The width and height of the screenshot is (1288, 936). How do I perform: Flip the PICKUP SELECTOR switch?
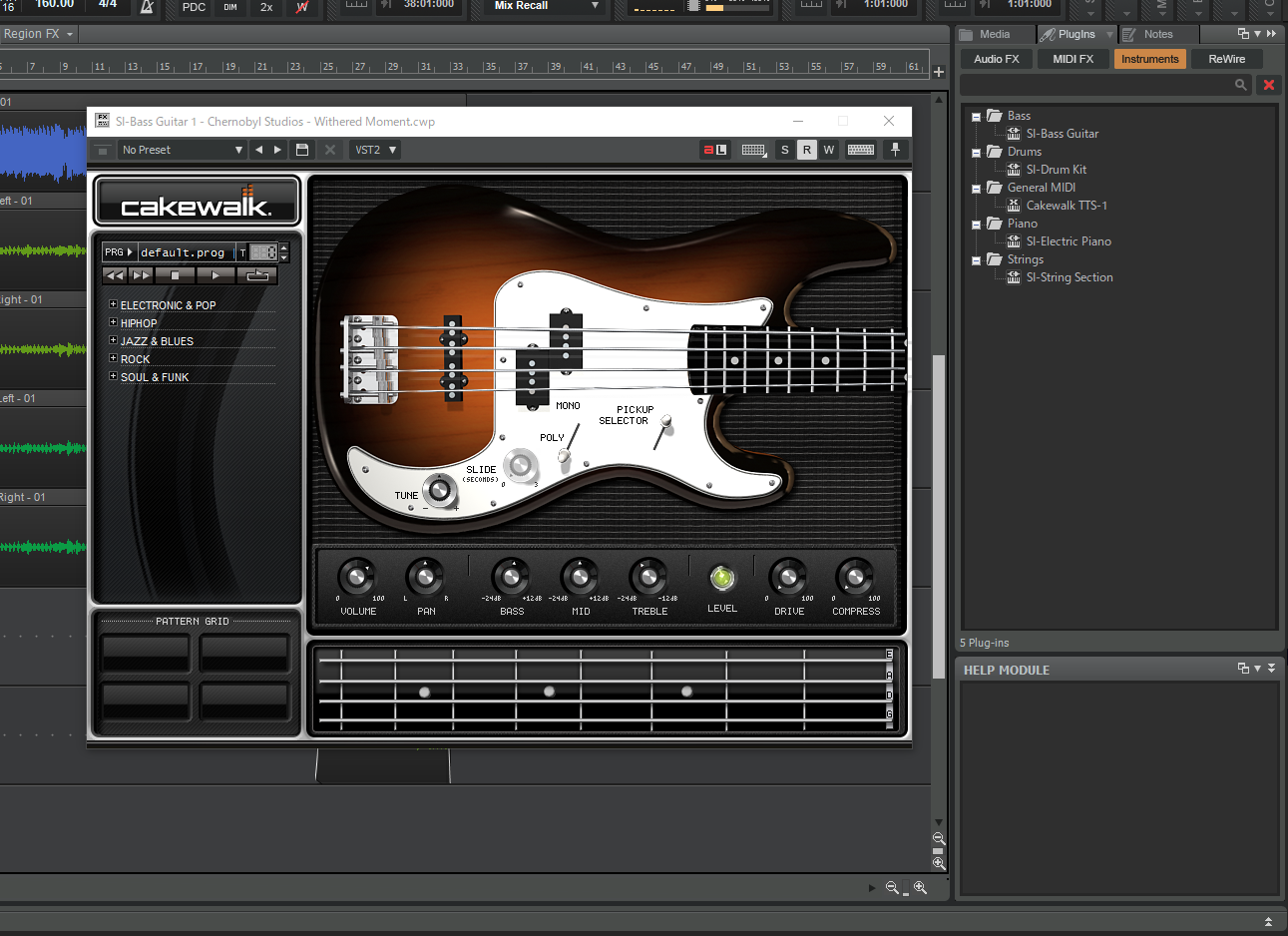click(x=662, y=431)
